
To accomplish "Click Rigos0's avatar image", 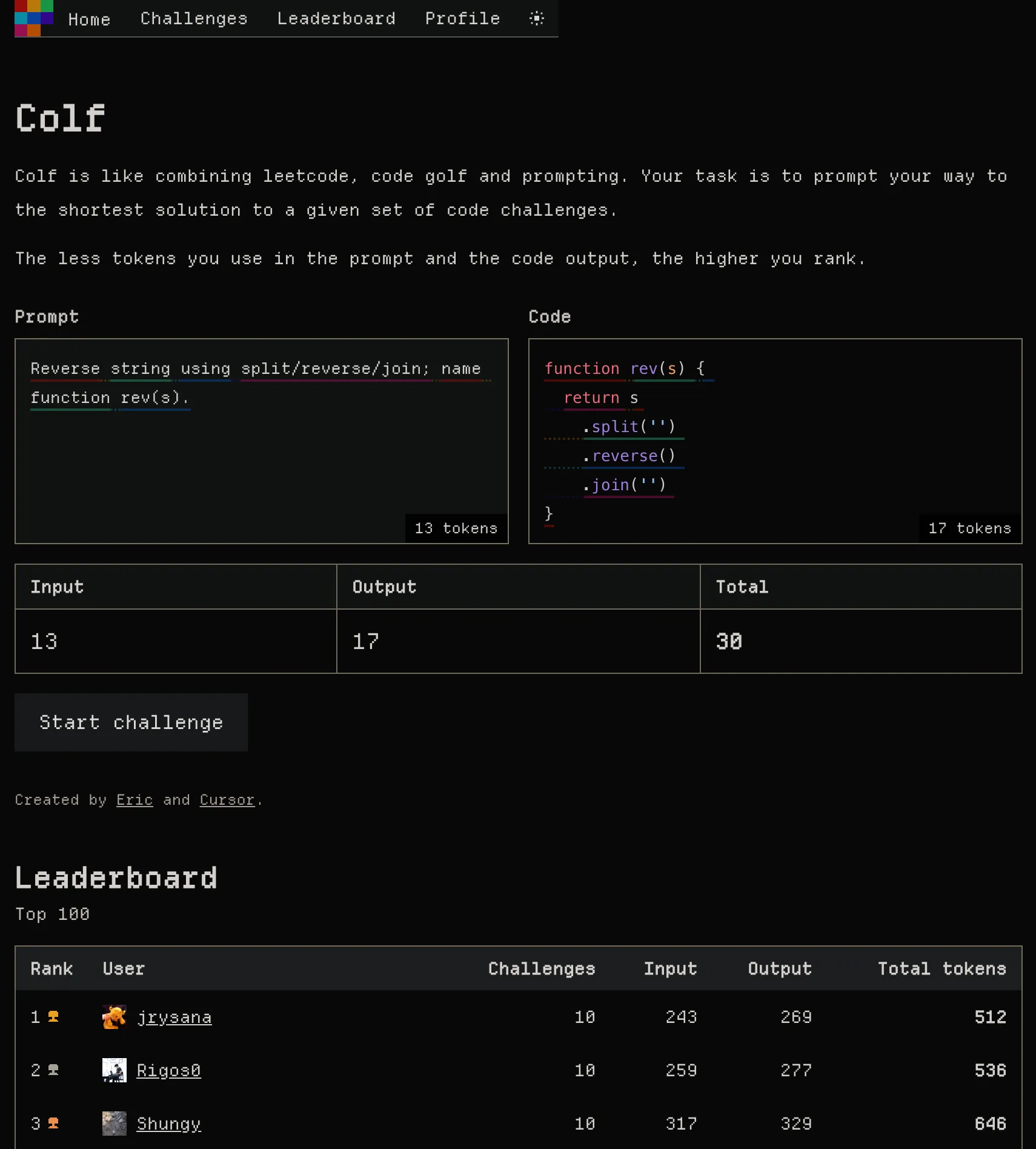I will [x=114, y=1070].
